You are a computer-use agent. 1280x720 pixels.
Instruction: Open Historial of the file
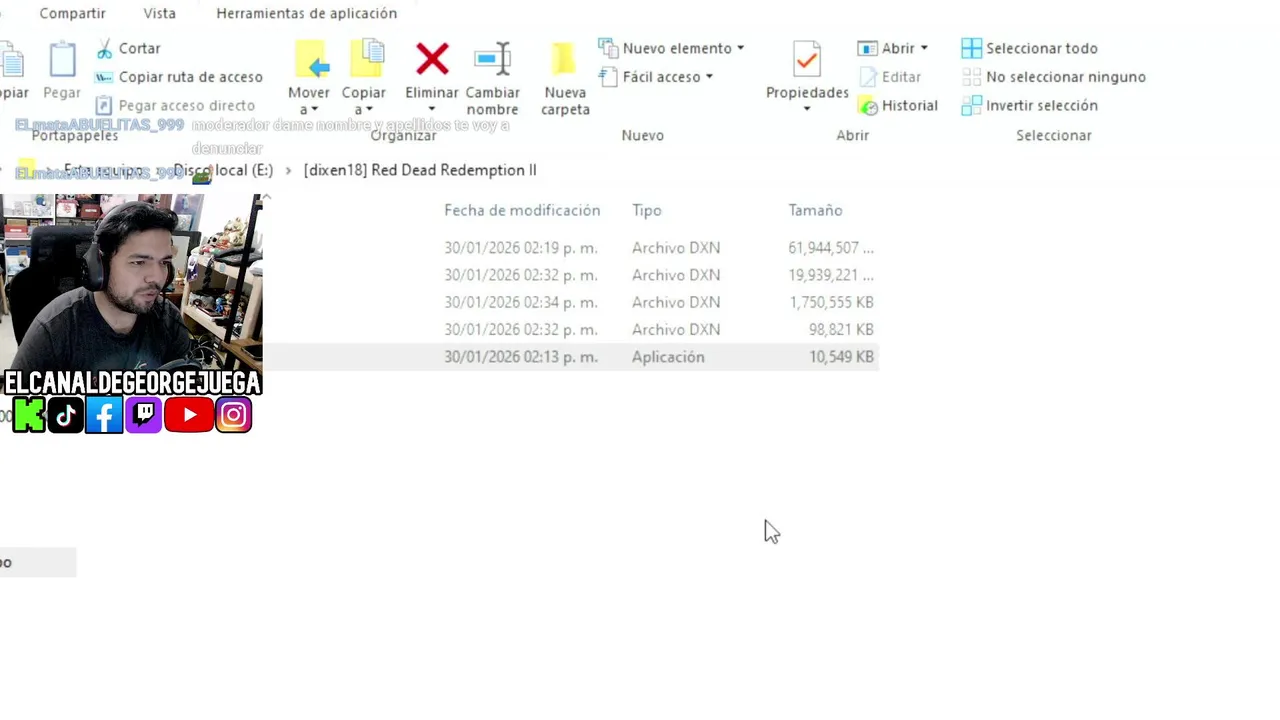coord(898,105)
